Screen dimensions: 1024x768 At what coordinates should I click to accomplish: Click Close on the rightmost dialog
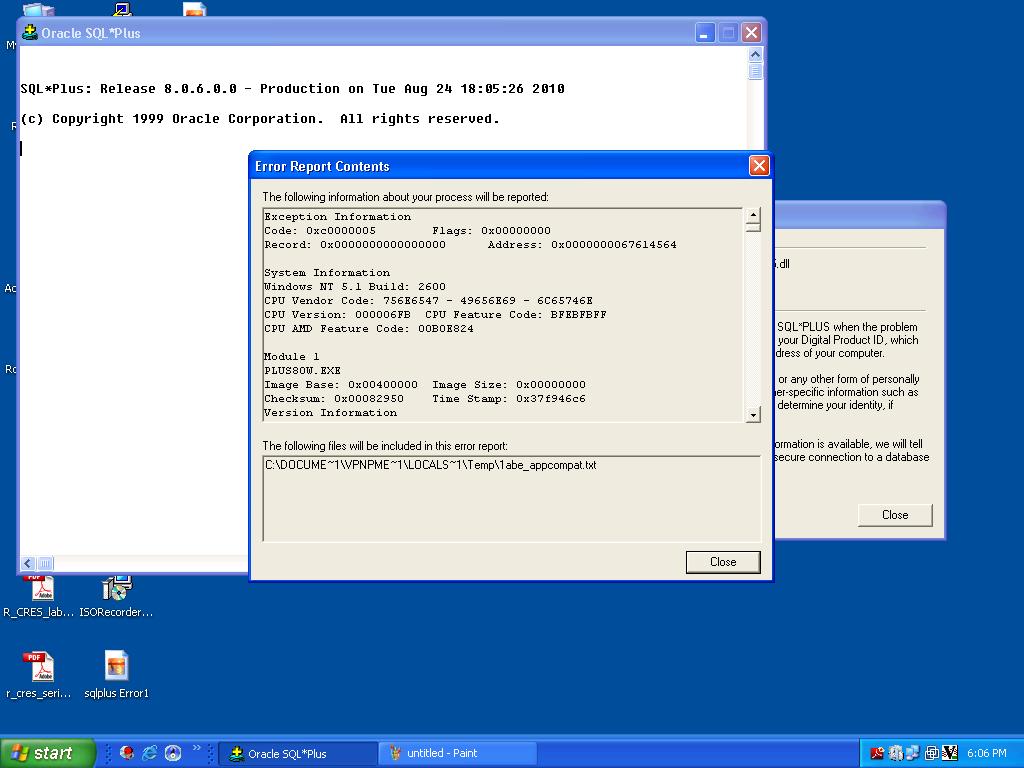[x=894, y=514]
